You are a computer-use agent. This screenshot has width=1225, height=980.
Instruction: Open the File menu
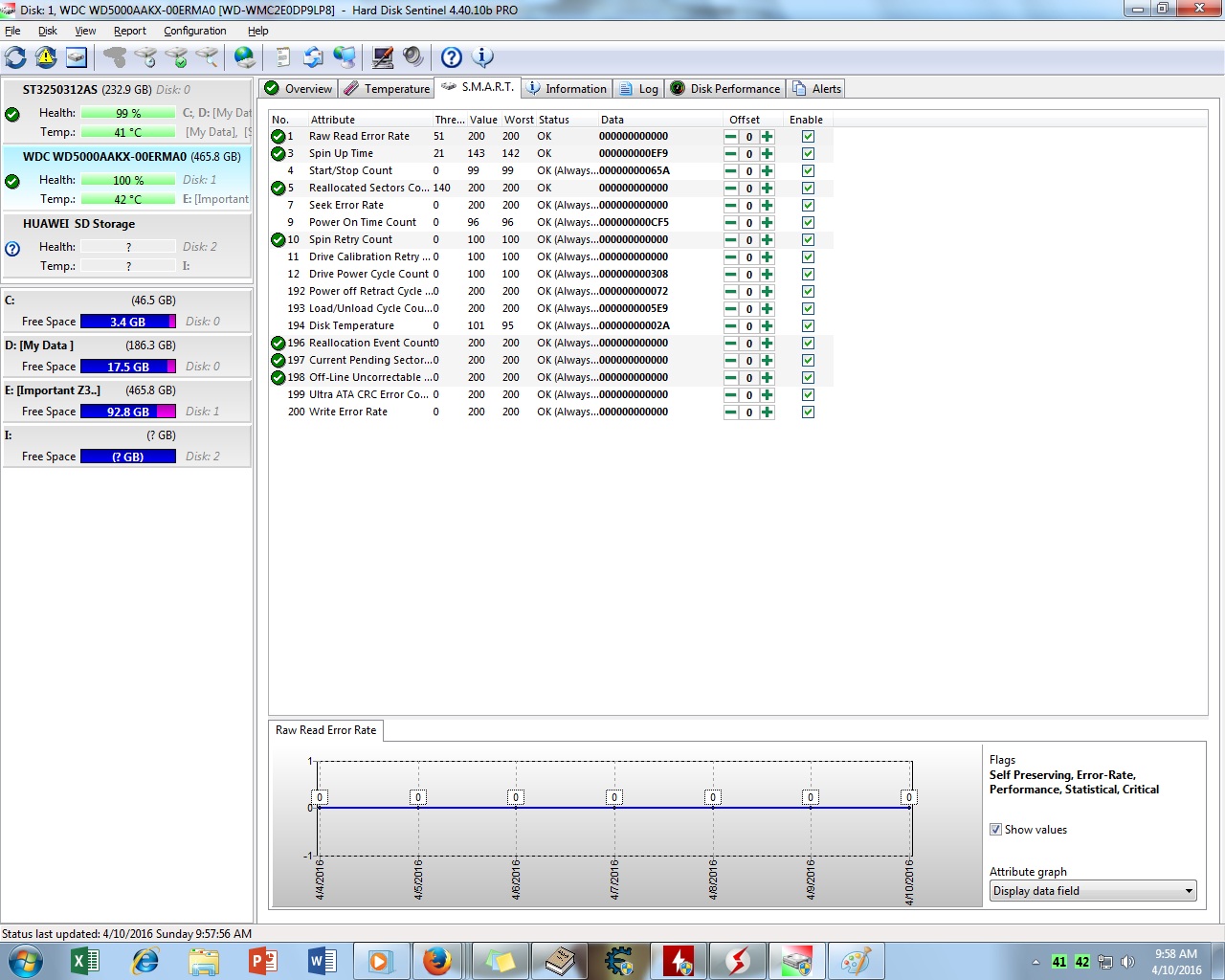[12, 31]
